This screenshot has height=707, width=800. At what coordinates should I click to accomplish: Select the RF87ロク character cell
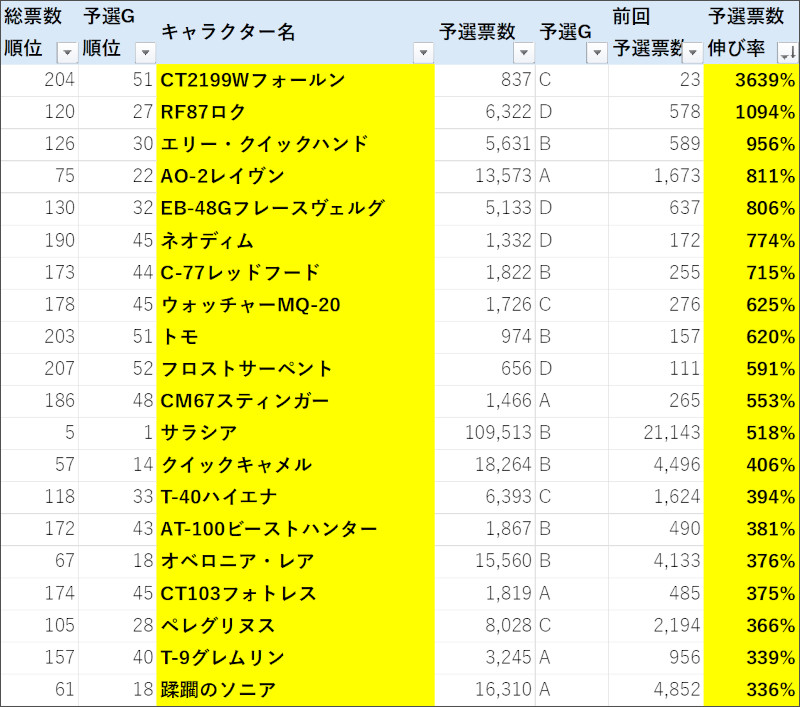pos(295,112)
